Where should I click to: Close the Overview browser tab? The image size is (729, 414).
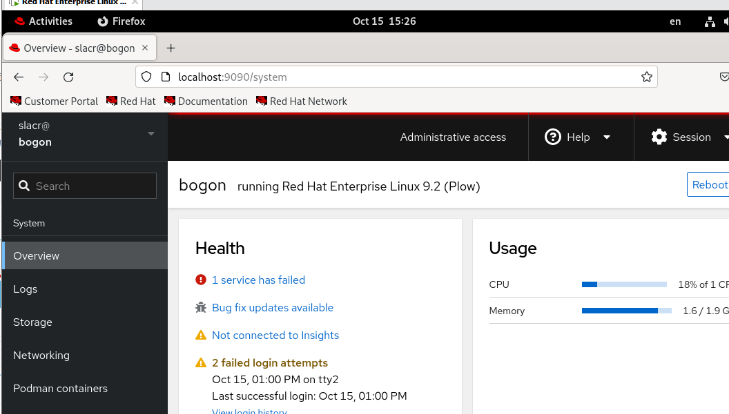click(145, 48)
